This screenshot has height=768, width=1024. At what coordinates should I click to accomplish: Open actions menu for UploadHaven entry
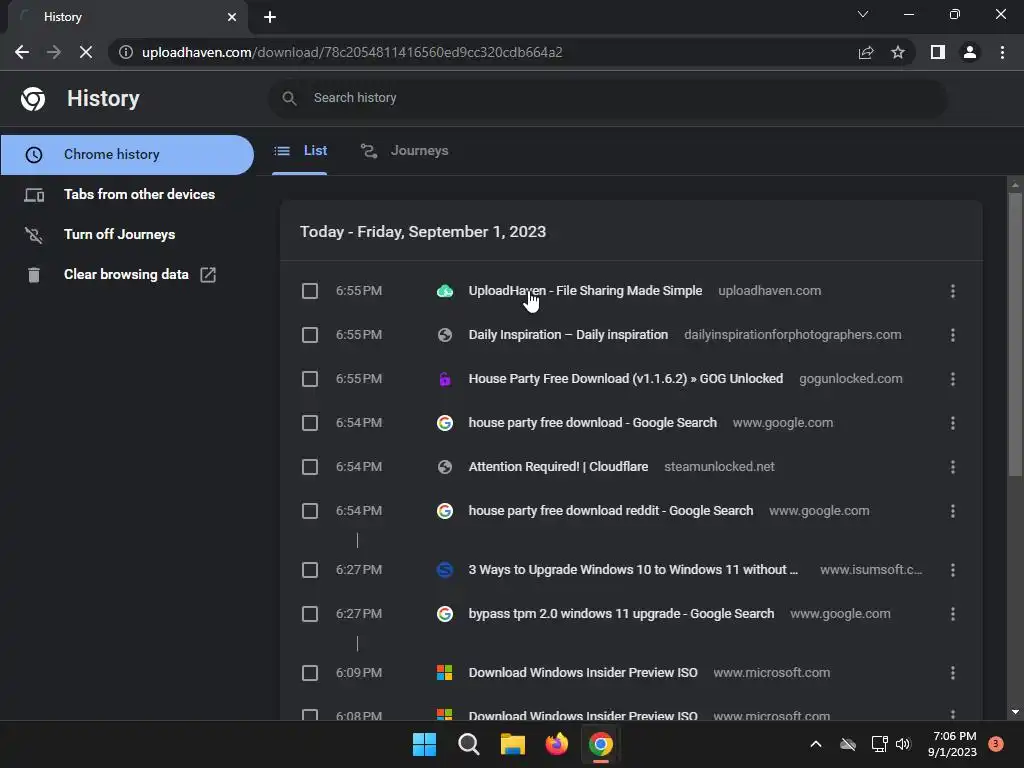(x=953, y=291)
